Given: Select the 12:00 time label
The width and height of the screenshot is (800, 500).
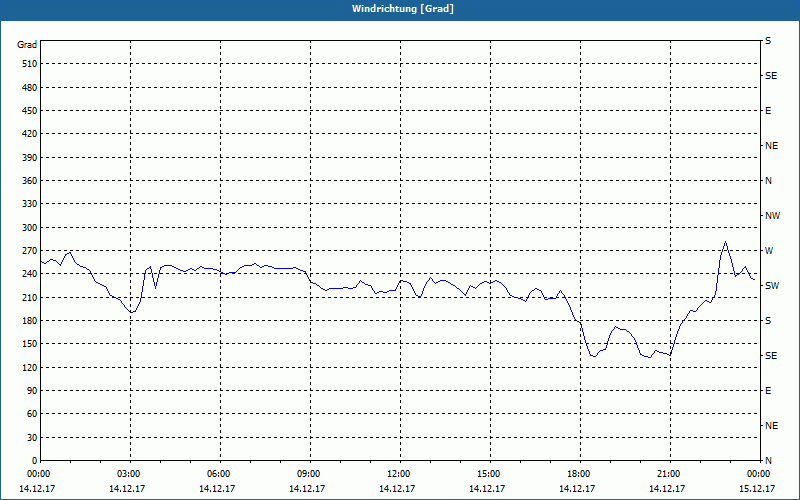Looking at the screenshot, I should [x=400, y=474].
